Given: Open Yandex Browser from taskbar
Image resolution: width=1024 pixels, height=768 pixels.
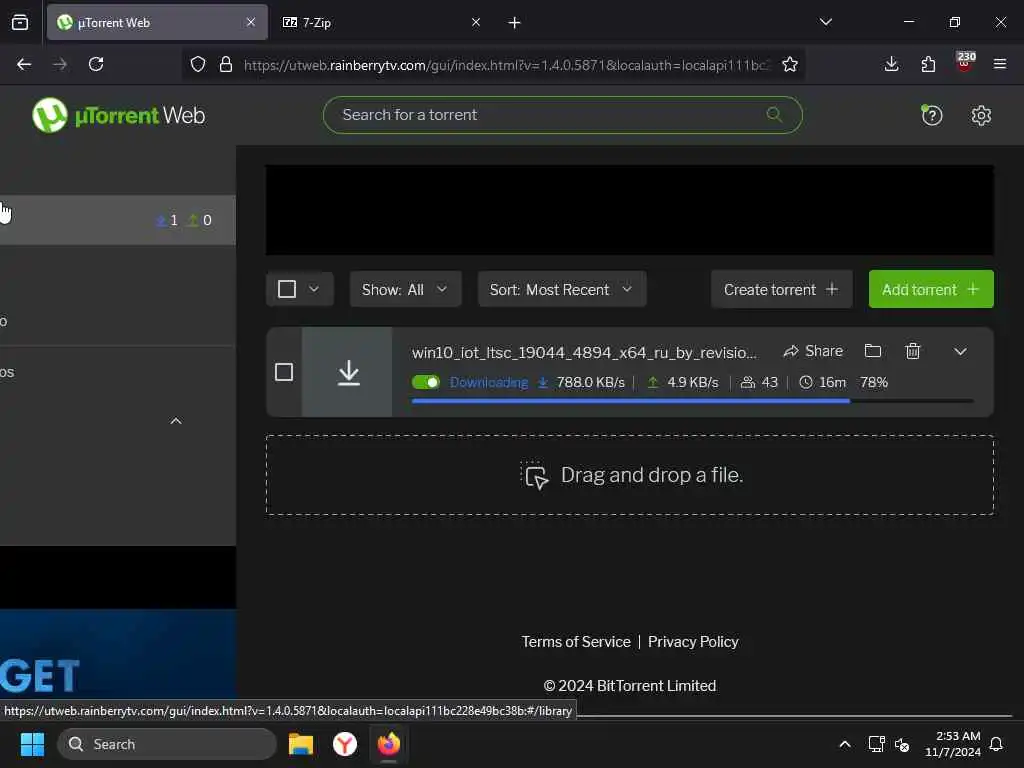Looking at the screenshot, I should (345, 744).
